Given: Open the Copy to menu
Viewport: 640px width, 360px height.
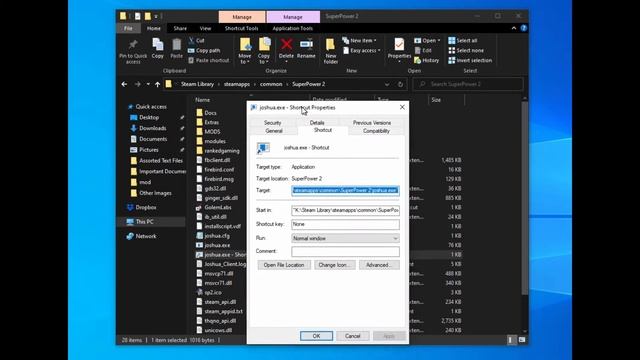Looking at the screenshot, I should pos(264,51).
